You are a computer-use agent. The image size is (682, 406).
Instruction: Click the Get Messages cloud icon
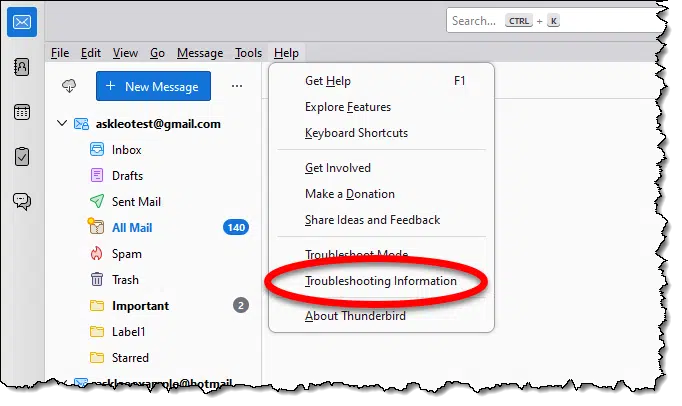tap(69, 86)
